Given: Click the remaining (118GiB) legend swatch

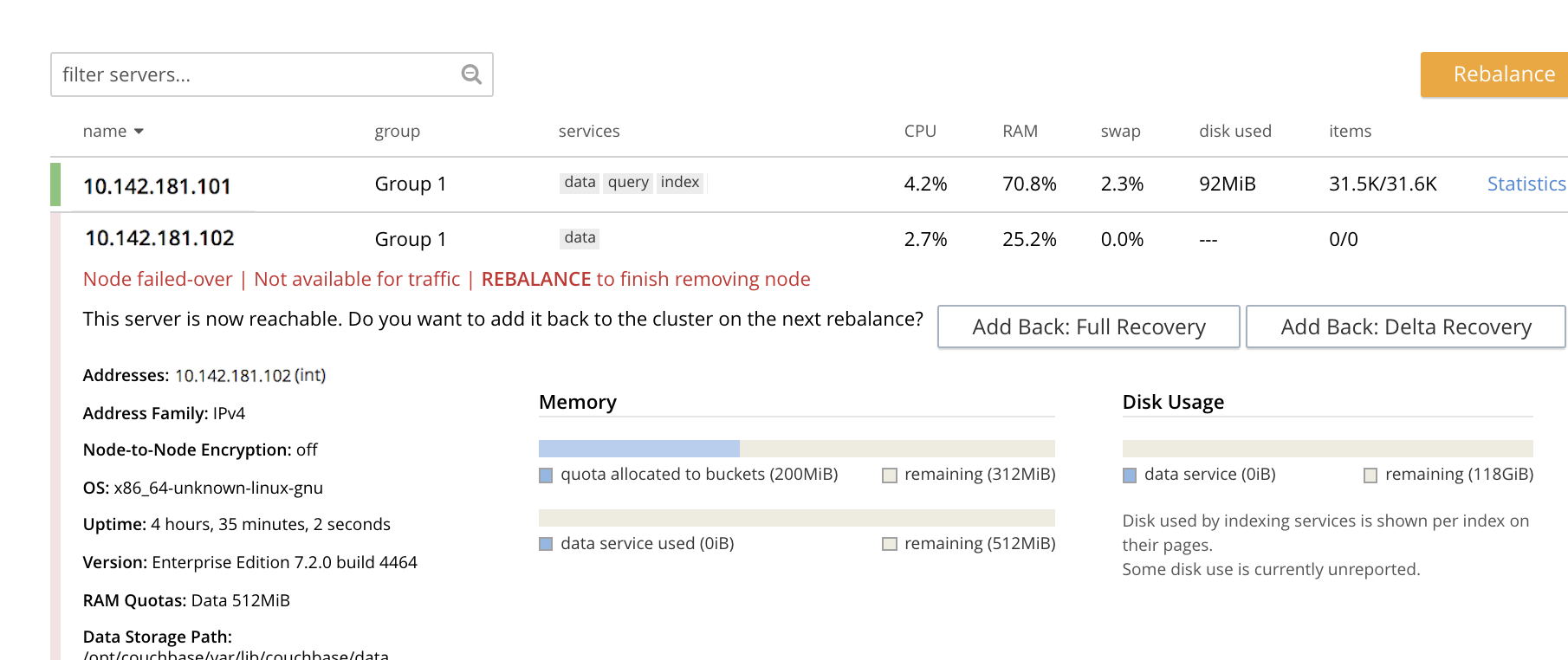Looking at the screenshot, I should 1370,476.
